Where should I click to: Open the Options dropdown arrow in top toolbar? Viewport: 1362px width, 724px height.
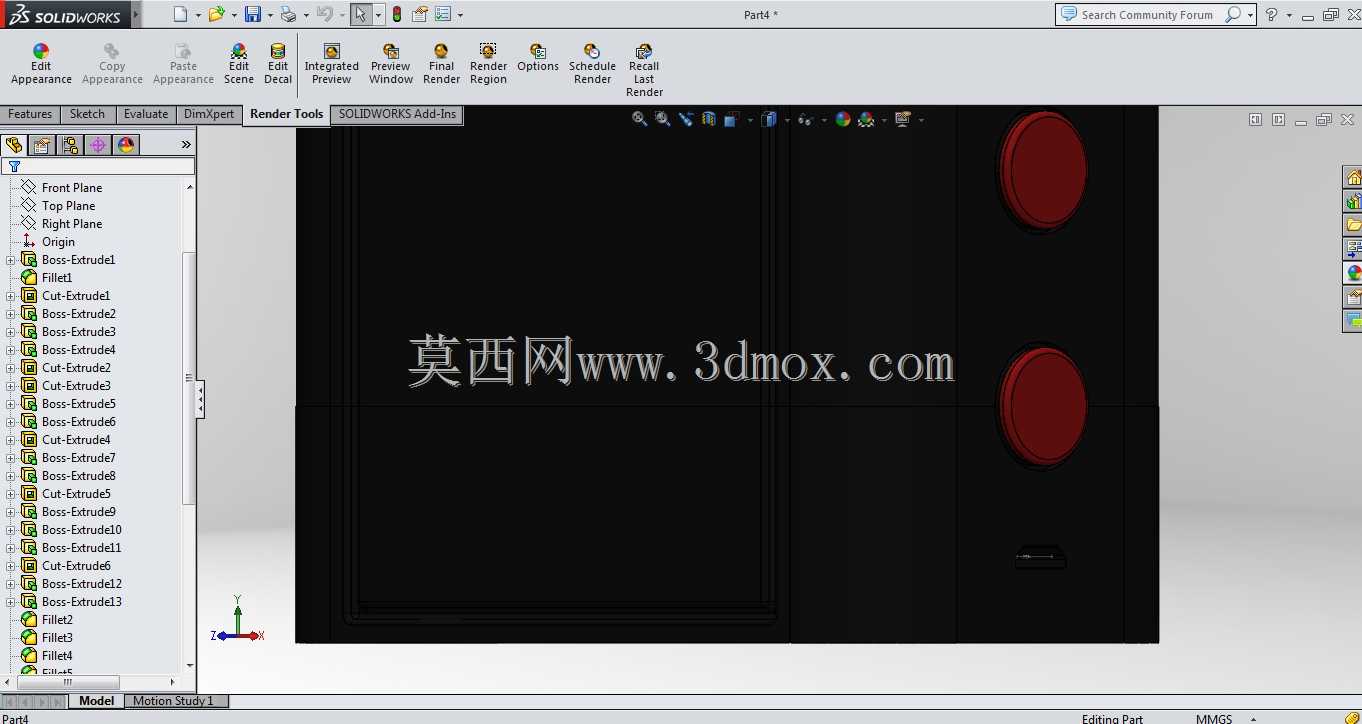tap(460, 15)
